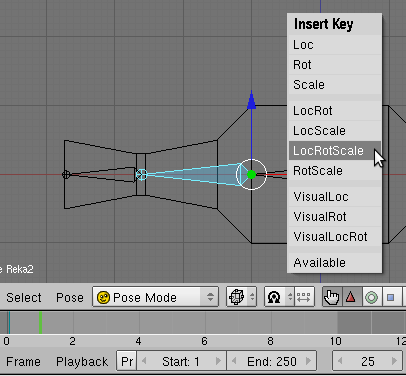Viewport: 406px width, 376px height.
Task: Increase current frame with right arrow
Action: (x=395, y=361)
